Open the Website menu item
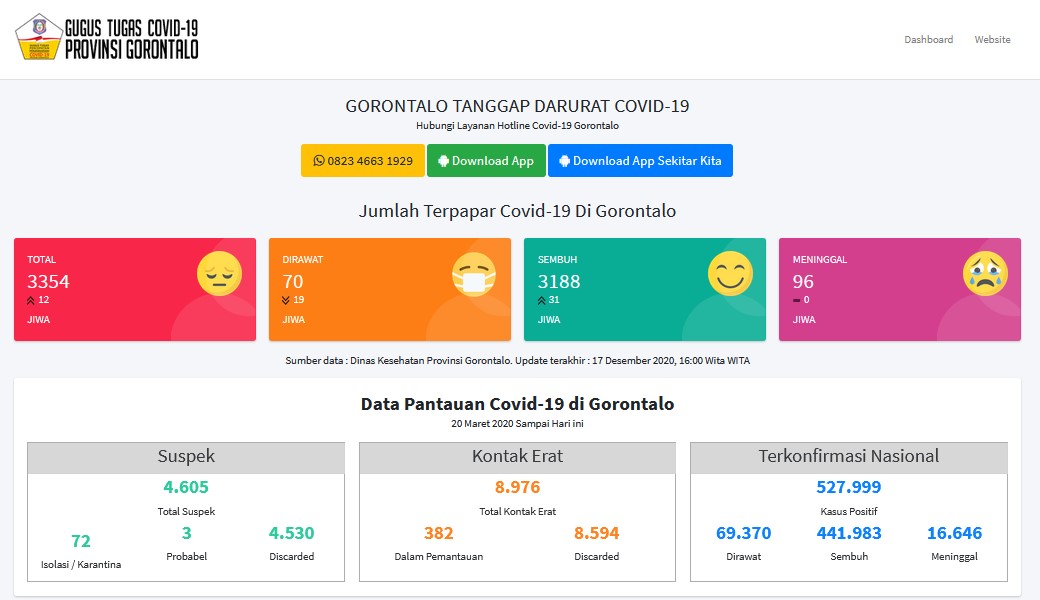This screenshot has height=600, width=1040. [x=992, y=40]
